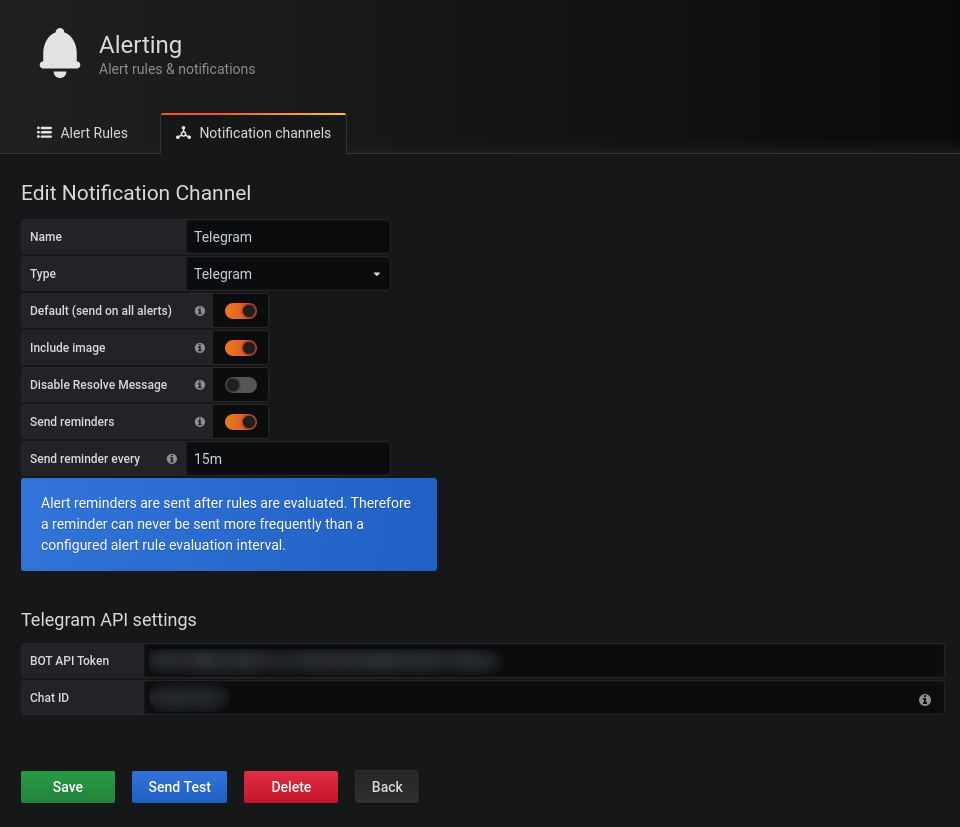Click the Back button

coord(387,787)
